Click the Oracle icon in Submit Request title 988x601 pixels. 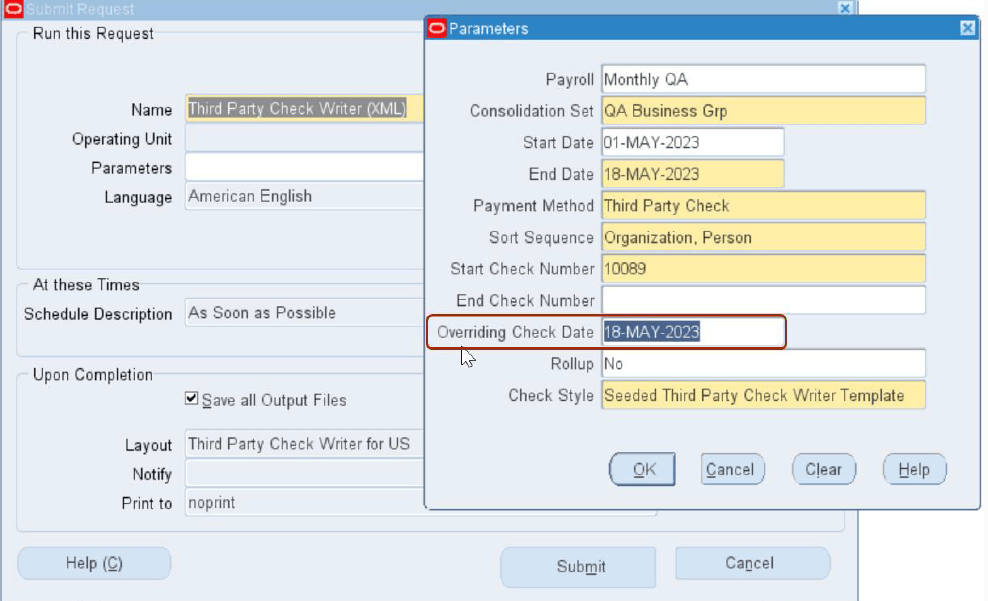pyautogui.click(x=13, y=9)
